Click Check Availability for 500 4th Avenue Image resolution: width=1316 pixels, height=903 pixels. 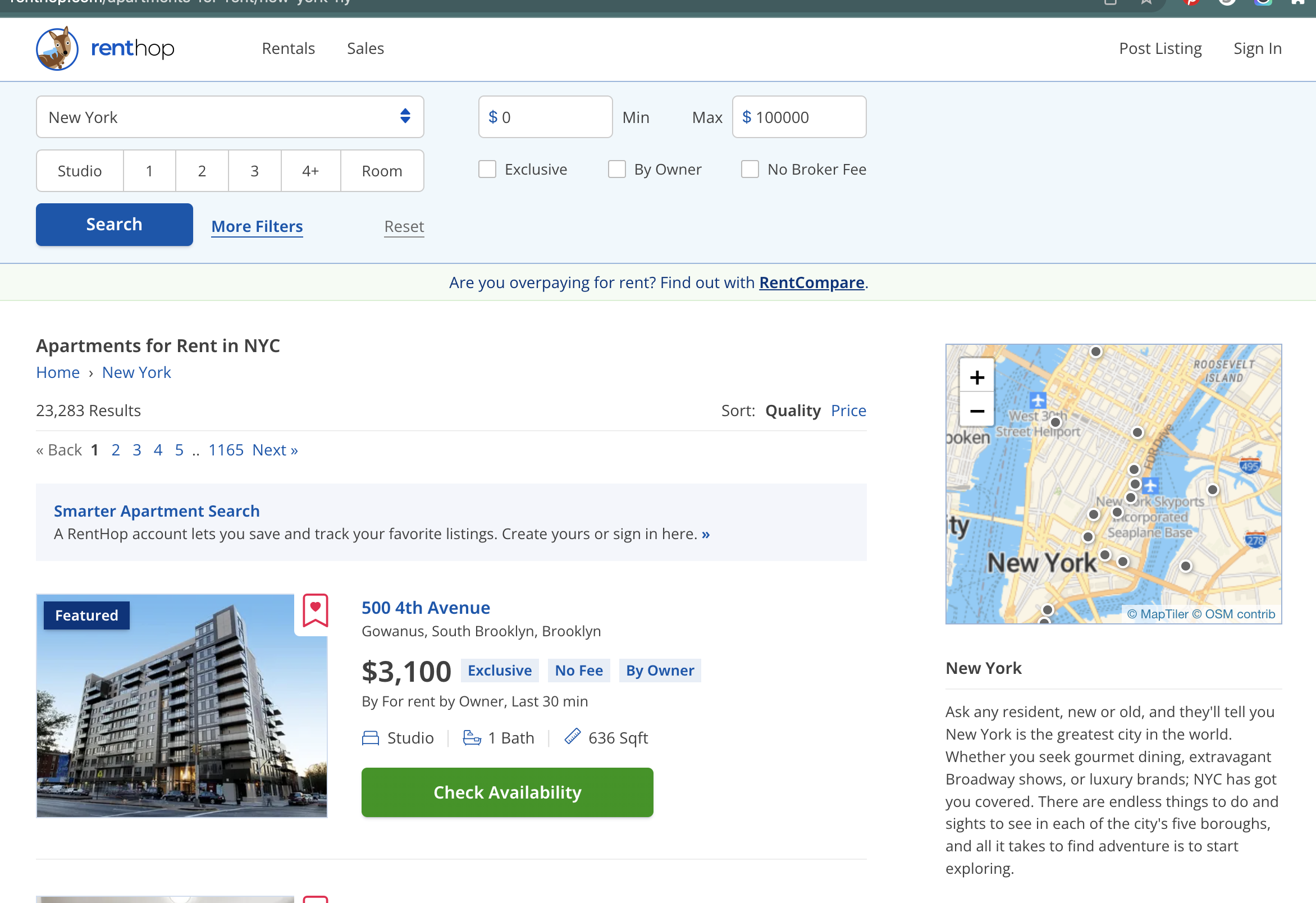tap(507, 792)
